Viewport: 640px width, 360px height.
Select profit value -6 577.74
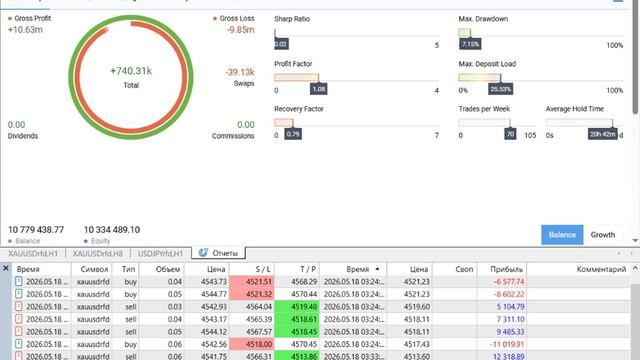tap(509, 282)
